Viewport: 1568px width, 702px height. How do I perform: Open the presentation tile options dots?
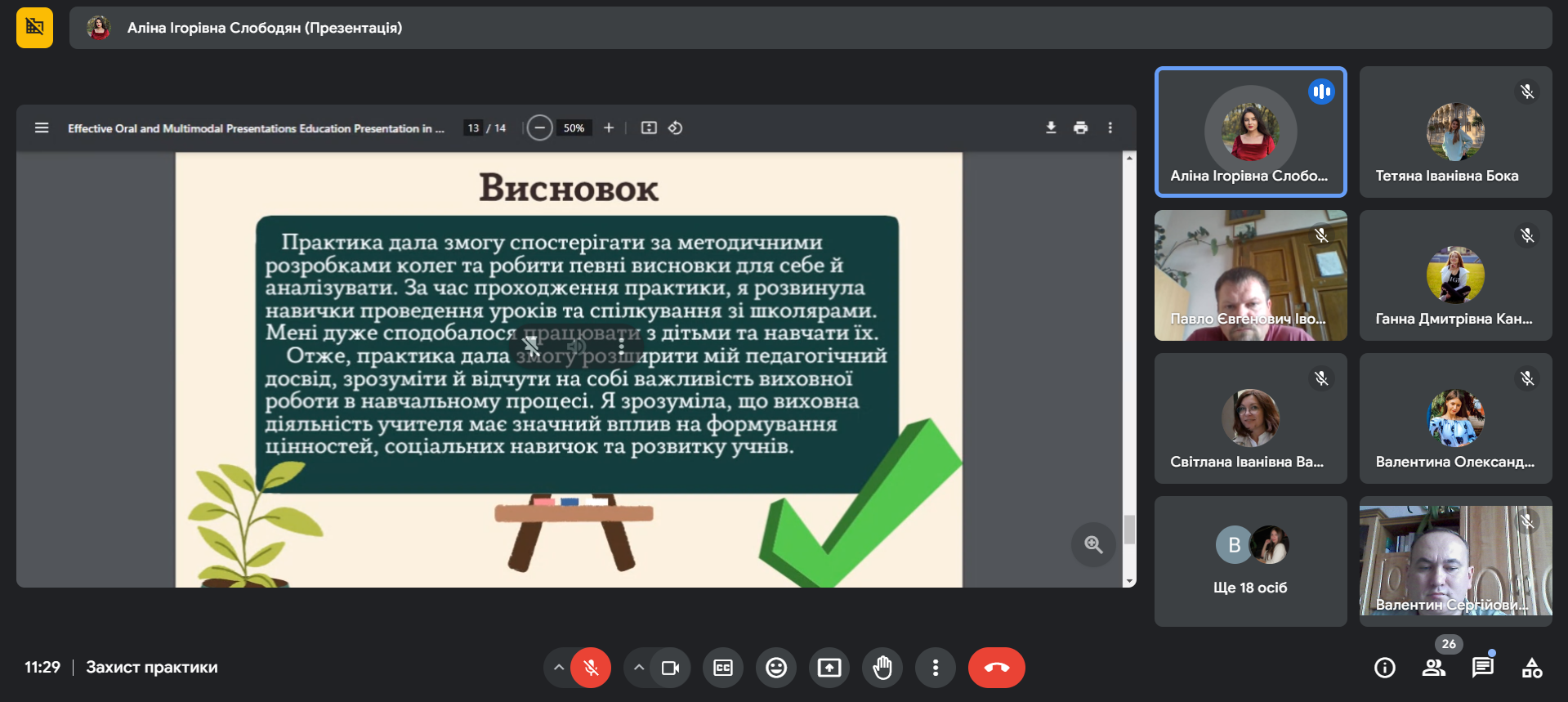621,347
